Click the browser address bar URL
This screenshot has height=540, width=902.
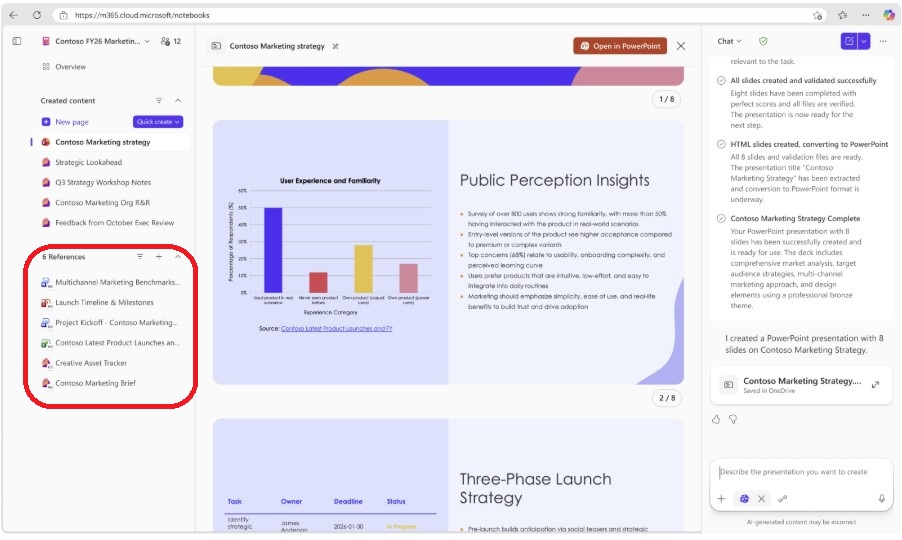(142, 16)
